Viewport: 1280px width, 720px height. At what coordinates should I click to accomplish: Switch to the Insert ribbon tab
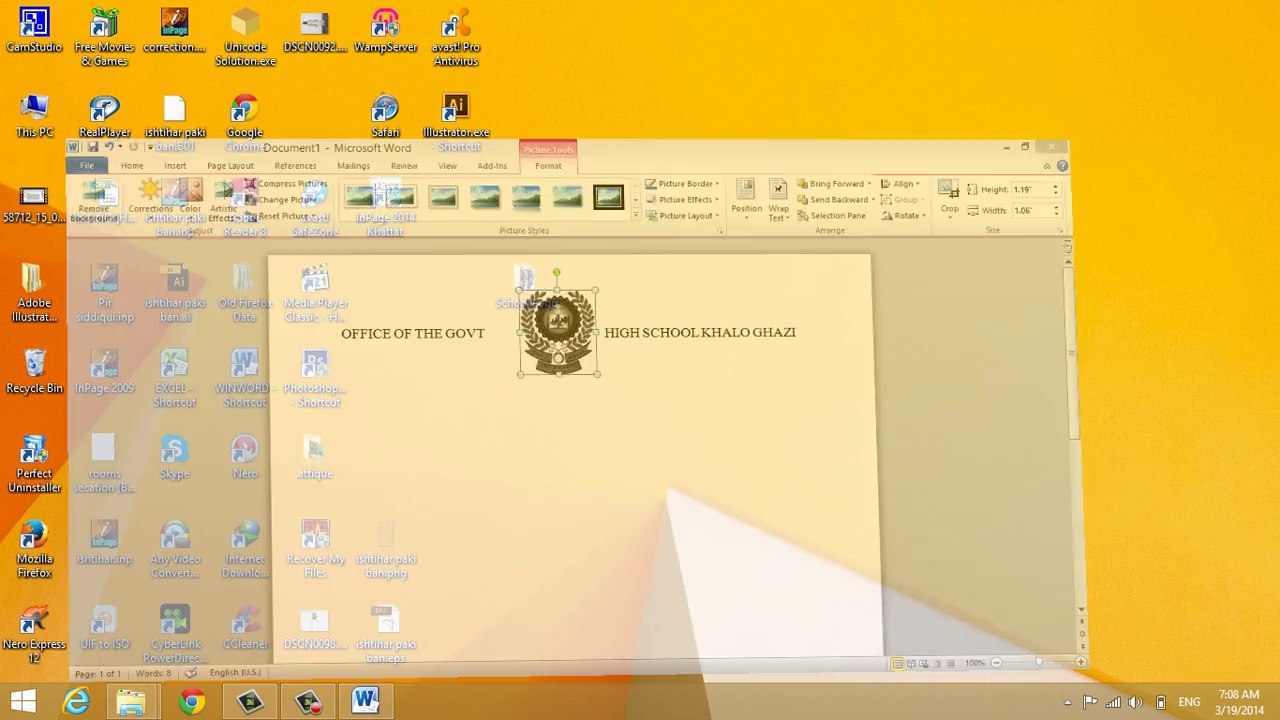[x=175, y=166]
